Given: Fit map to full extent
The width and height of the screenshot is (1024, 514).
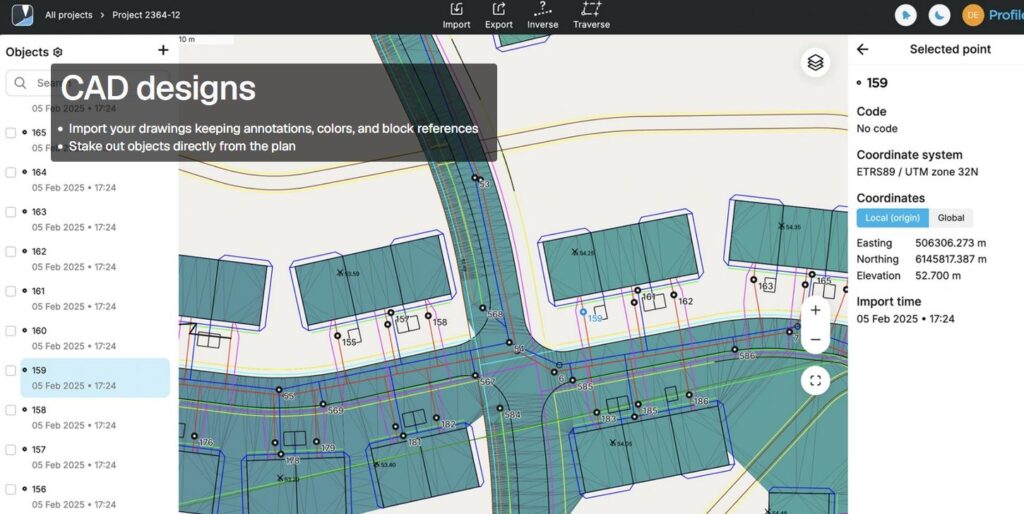Looking at the screenshot, I should (x=815, y=380).
